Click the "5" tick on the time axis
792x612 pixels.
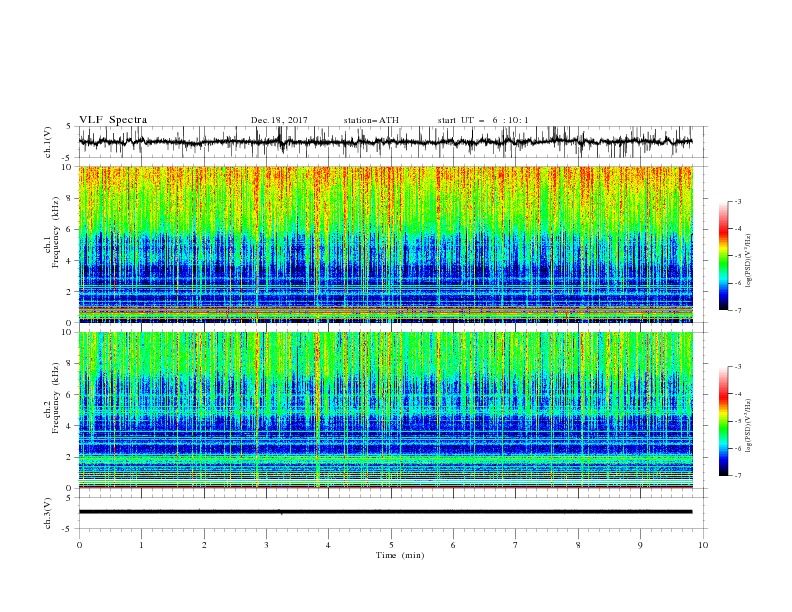(391, 545)
